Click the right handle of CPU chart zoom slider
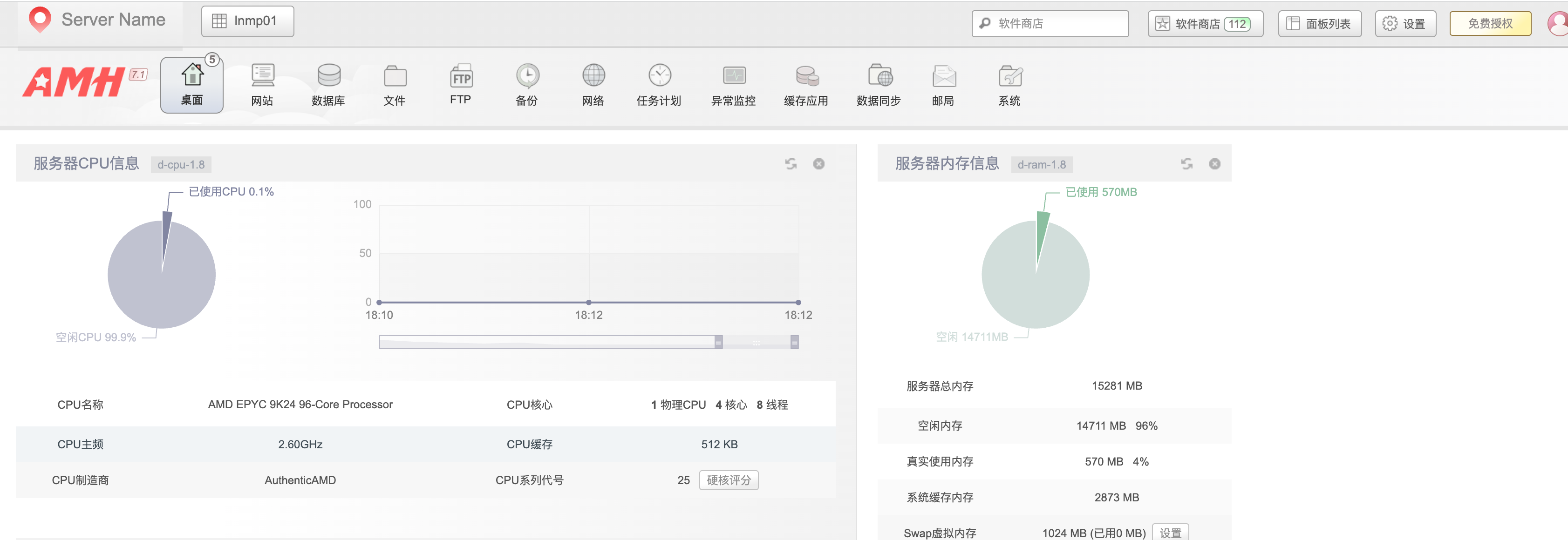1568x540 pixels. 794,342
